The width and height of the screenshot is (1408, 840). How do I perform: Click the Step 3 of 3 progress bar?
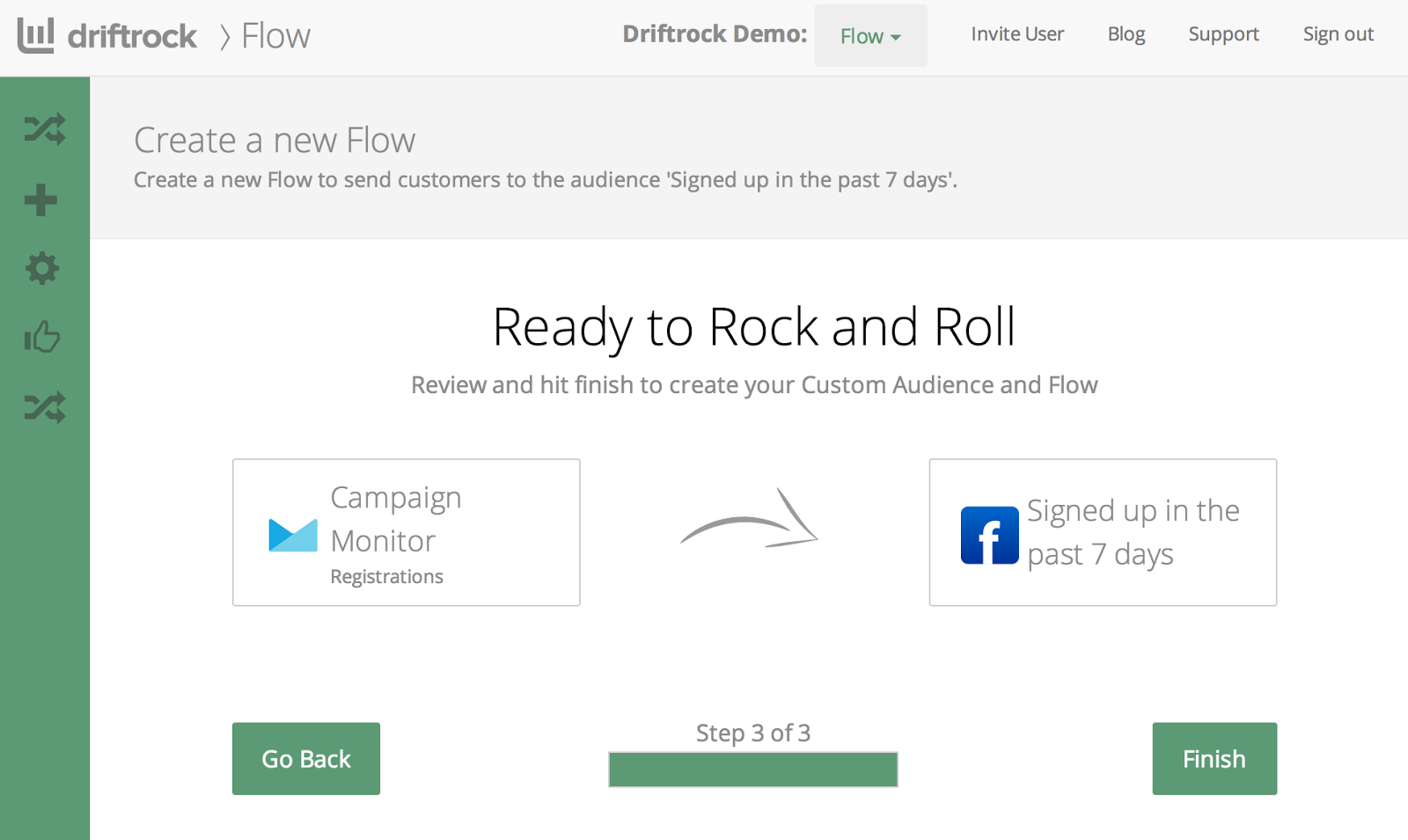753,770
